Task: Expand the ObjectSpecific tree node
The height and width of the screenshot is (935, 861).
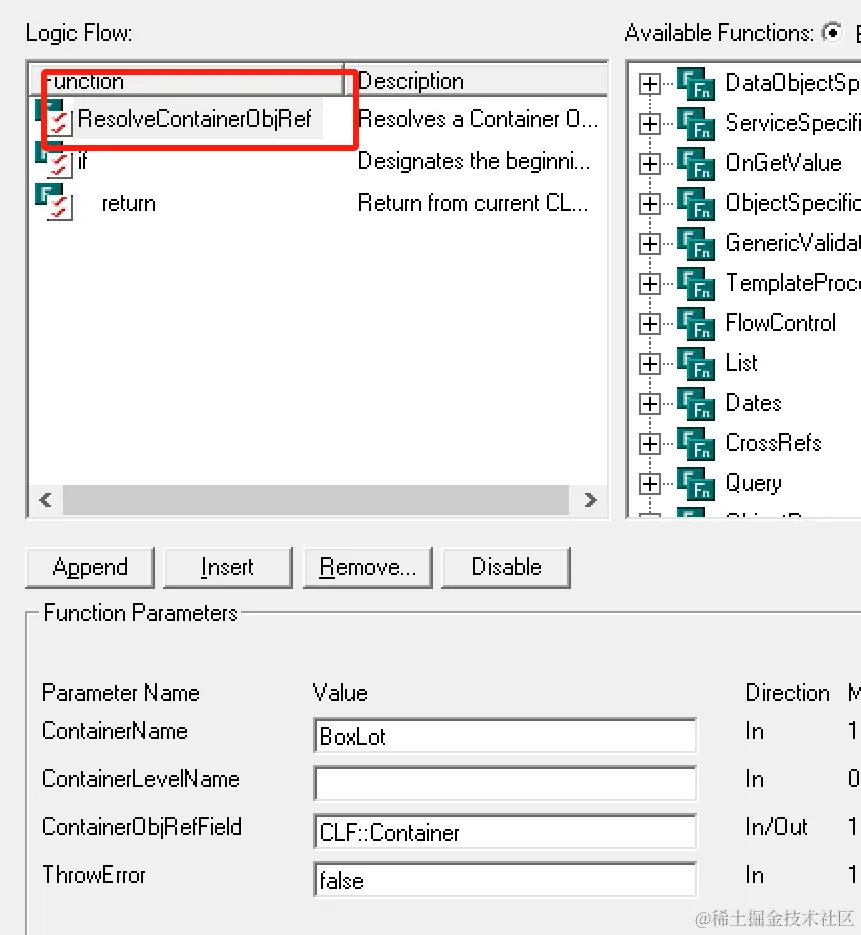Action: (x=649, y=204)
